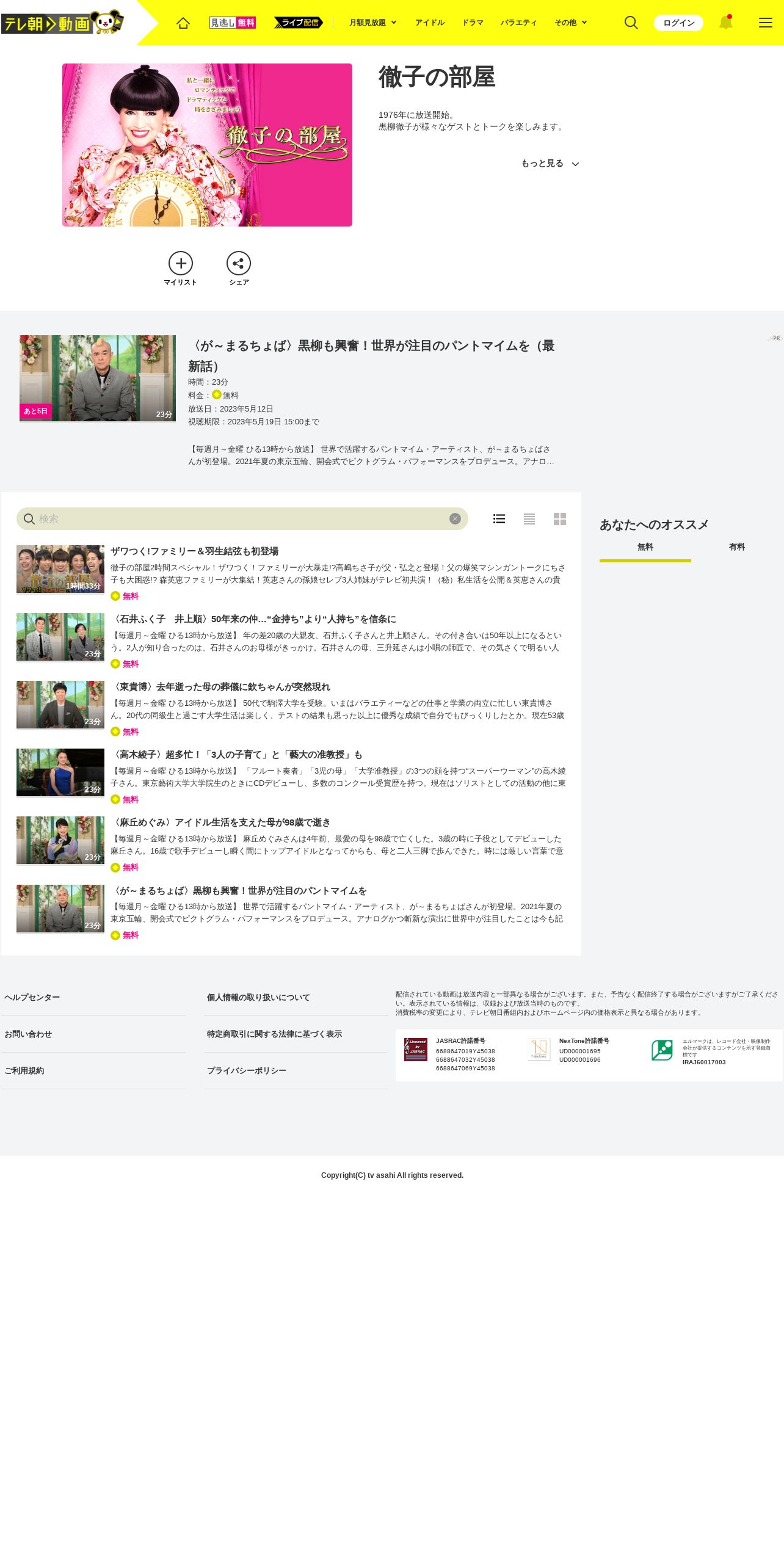The width and height of the screenshot is (784, 1568).
Task: Open the hamburger menu
Action: 765,23
